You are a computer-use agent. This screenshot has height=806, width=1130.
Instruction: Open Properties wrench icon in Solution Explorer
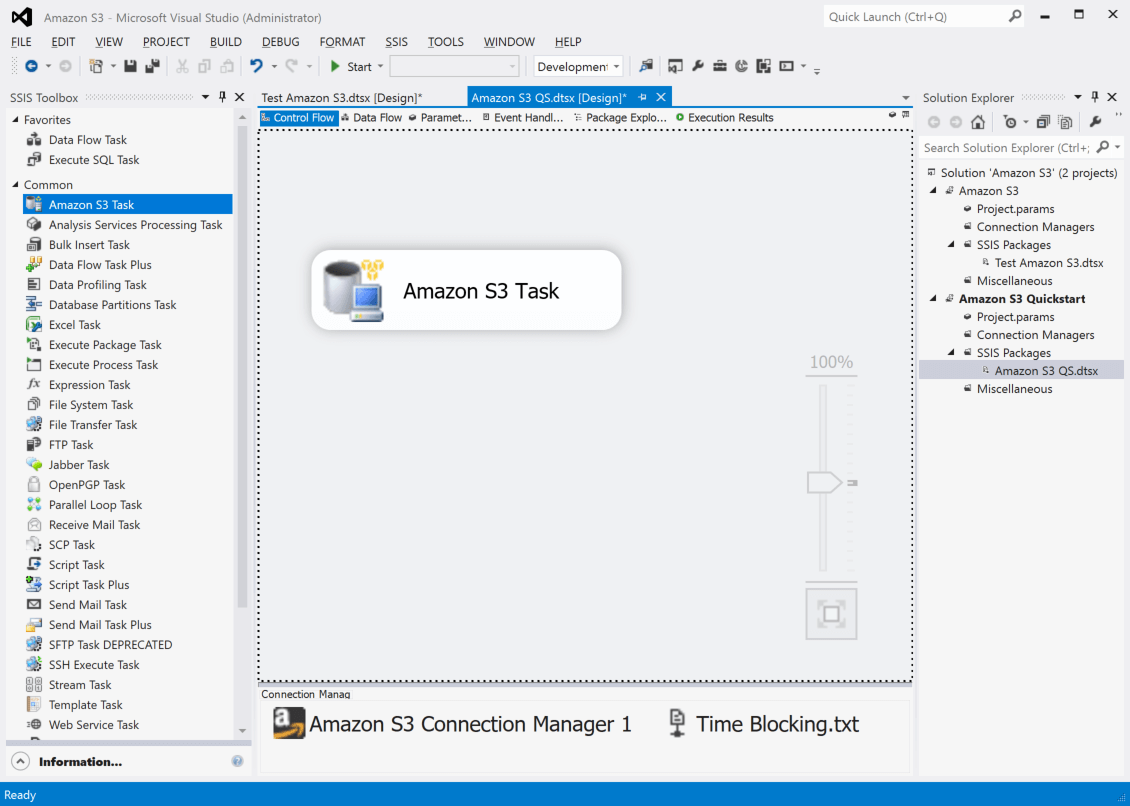[1095, 123]
